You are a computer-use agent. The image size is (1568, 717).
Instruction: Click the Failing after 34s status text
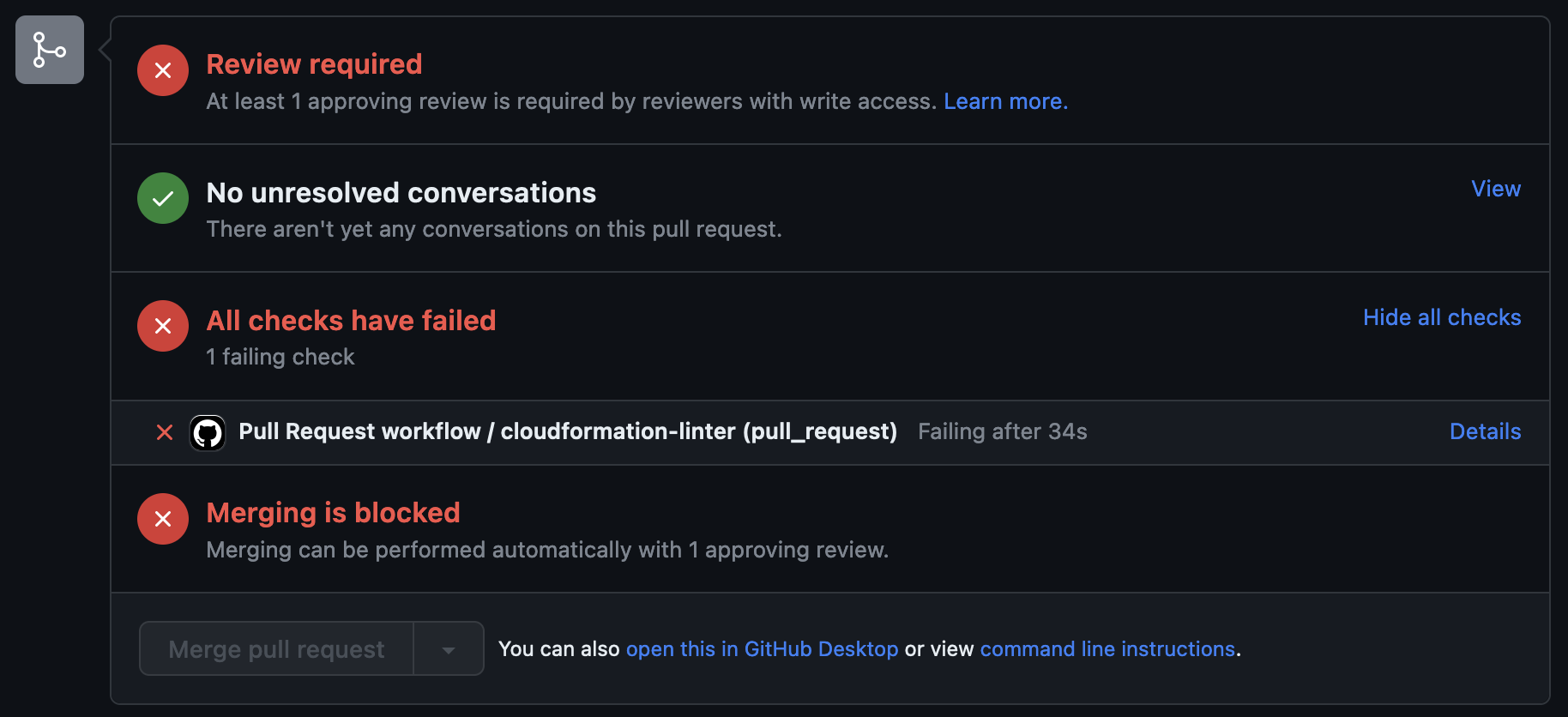coord(1002,431)
